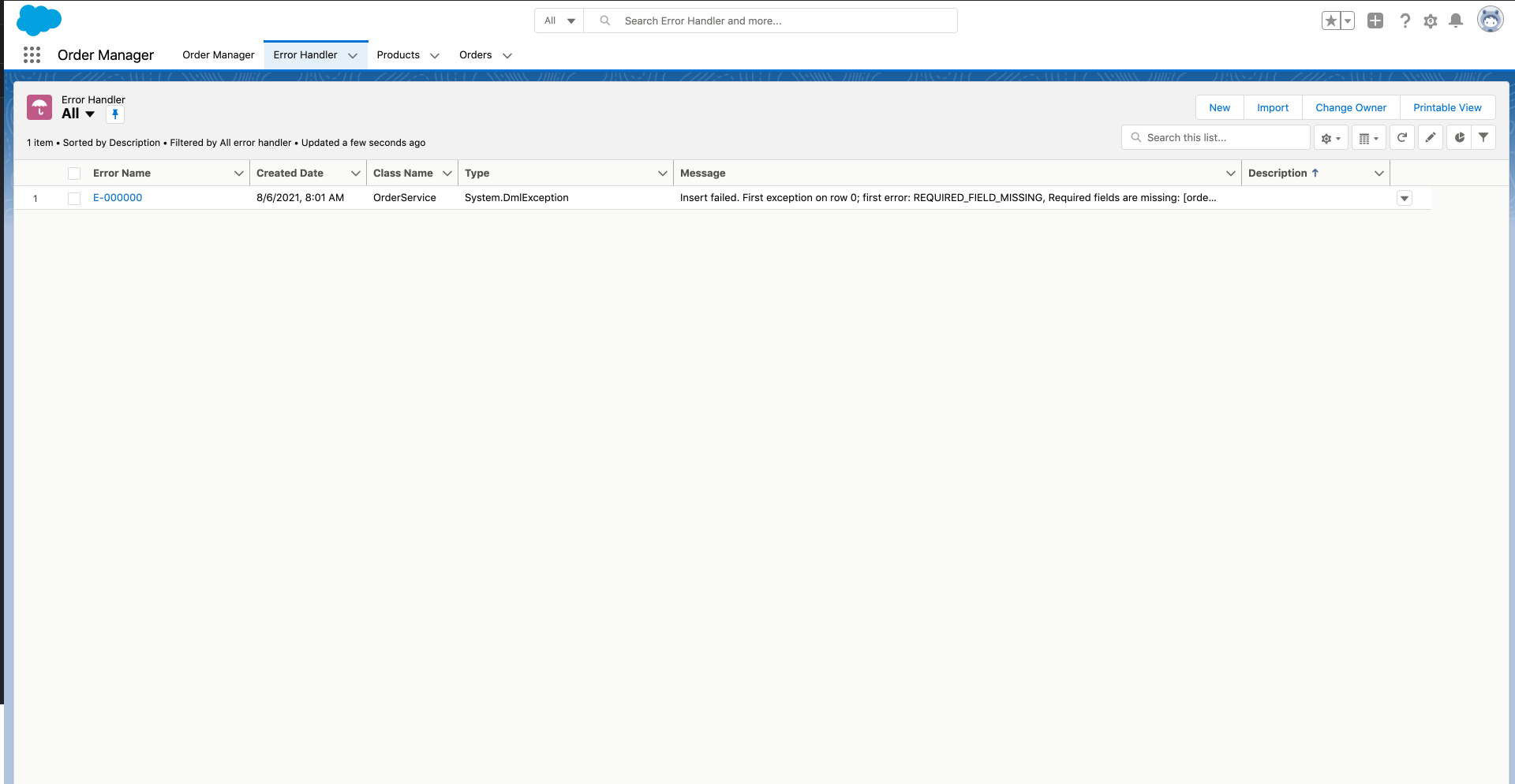Open the Setup gear icon
Image resolution: width=1515 pixels, height=784 pixels.
pos(1431,21)
